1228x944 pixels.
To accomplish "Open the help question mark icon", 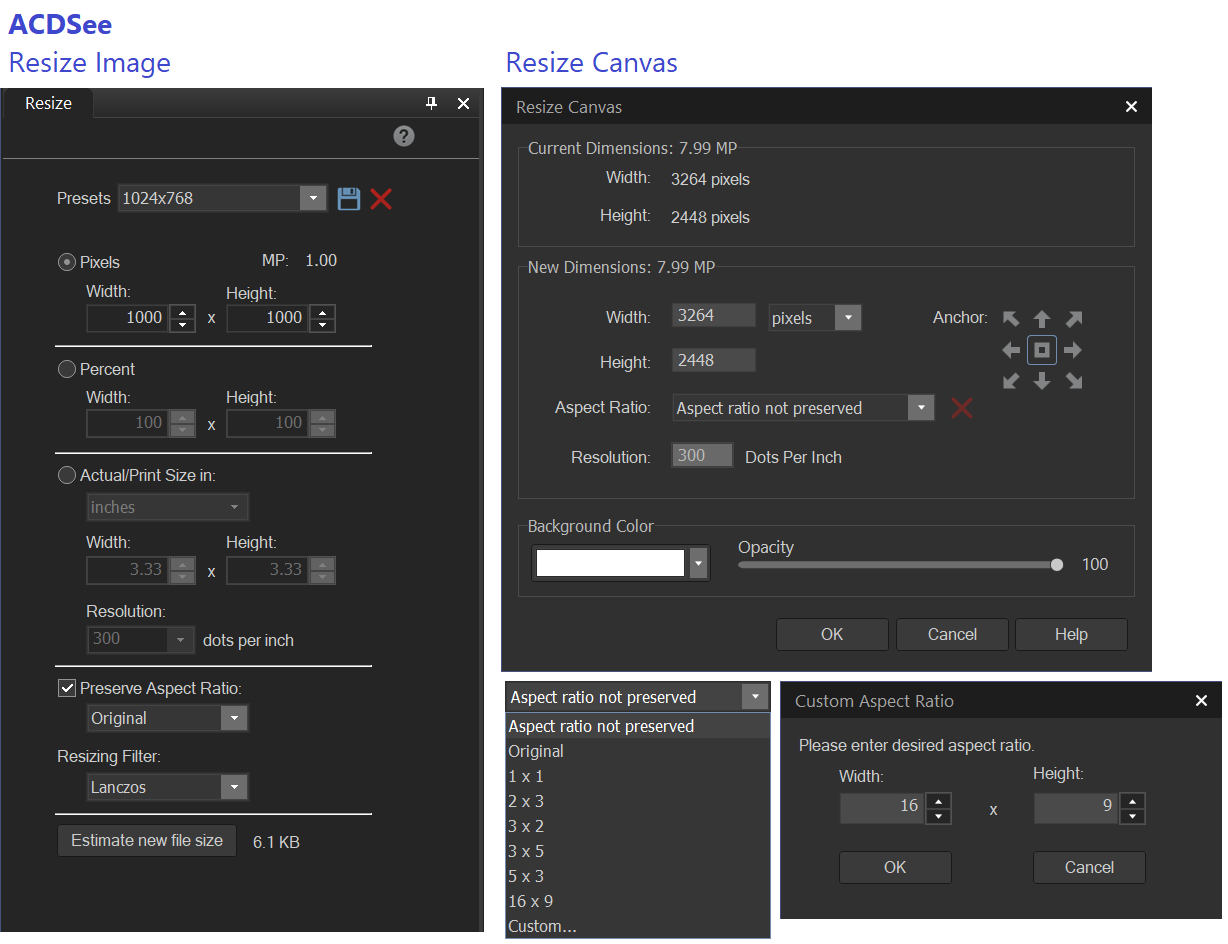I will coord(404,136).
